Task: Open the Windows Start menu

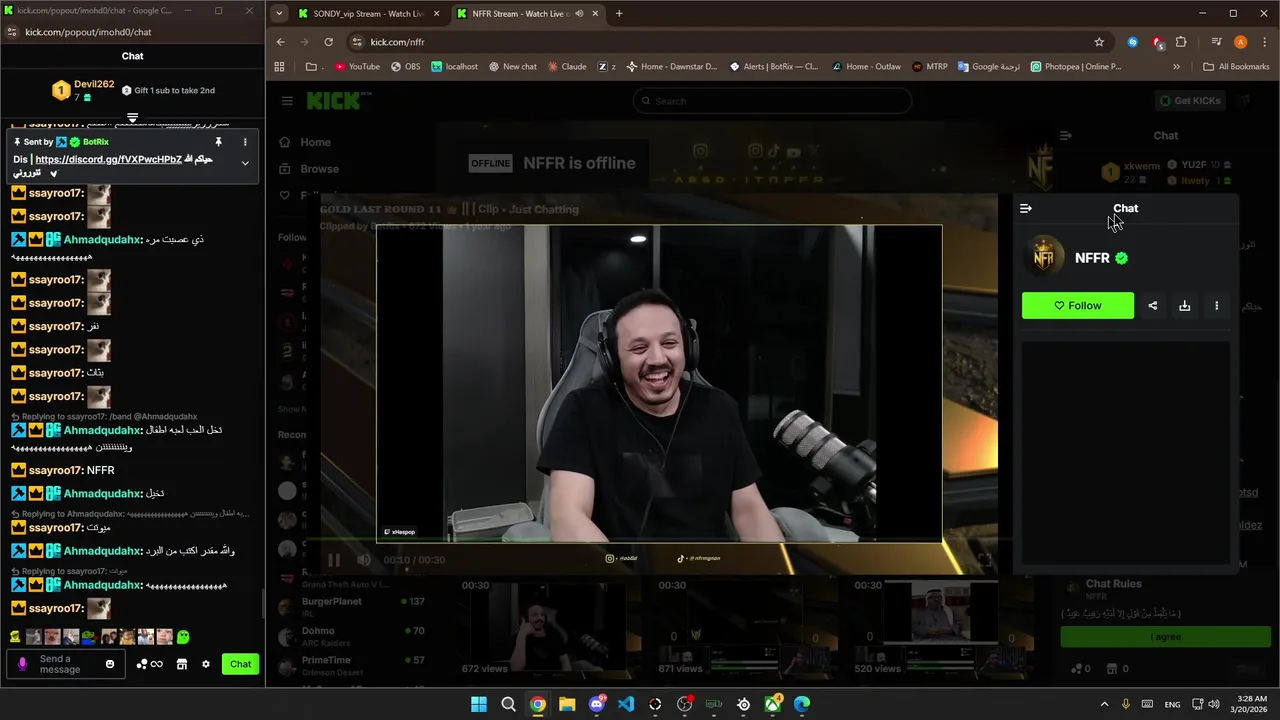Action: pyautogui.click(x=479, y=704)
